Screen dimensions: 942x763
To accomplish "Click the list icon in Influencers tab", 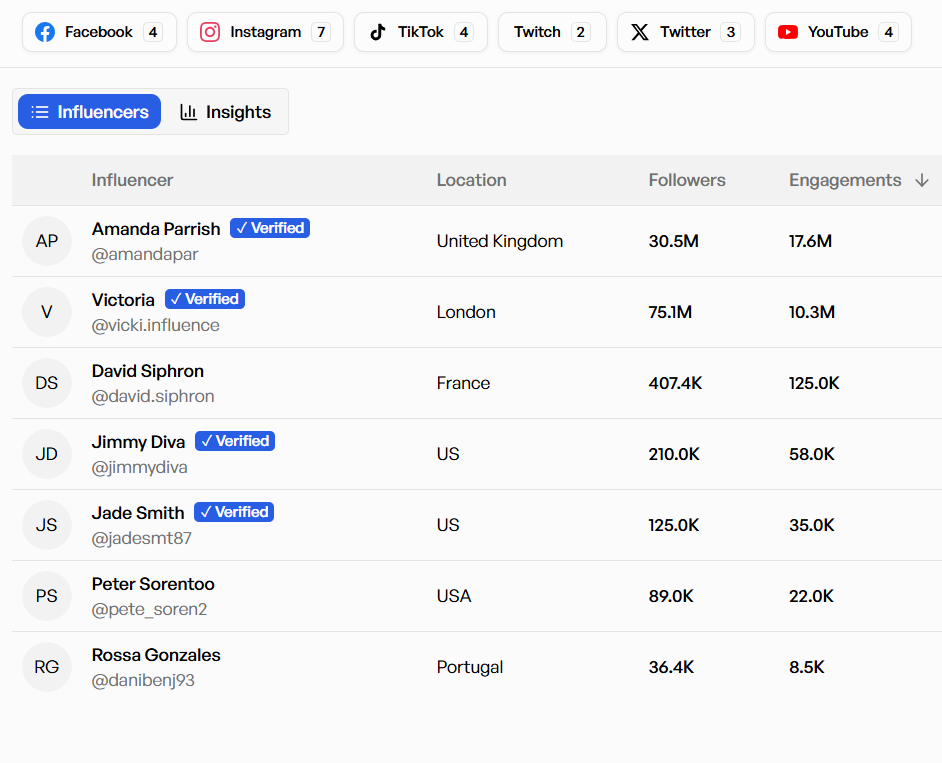I will [40, 112].
